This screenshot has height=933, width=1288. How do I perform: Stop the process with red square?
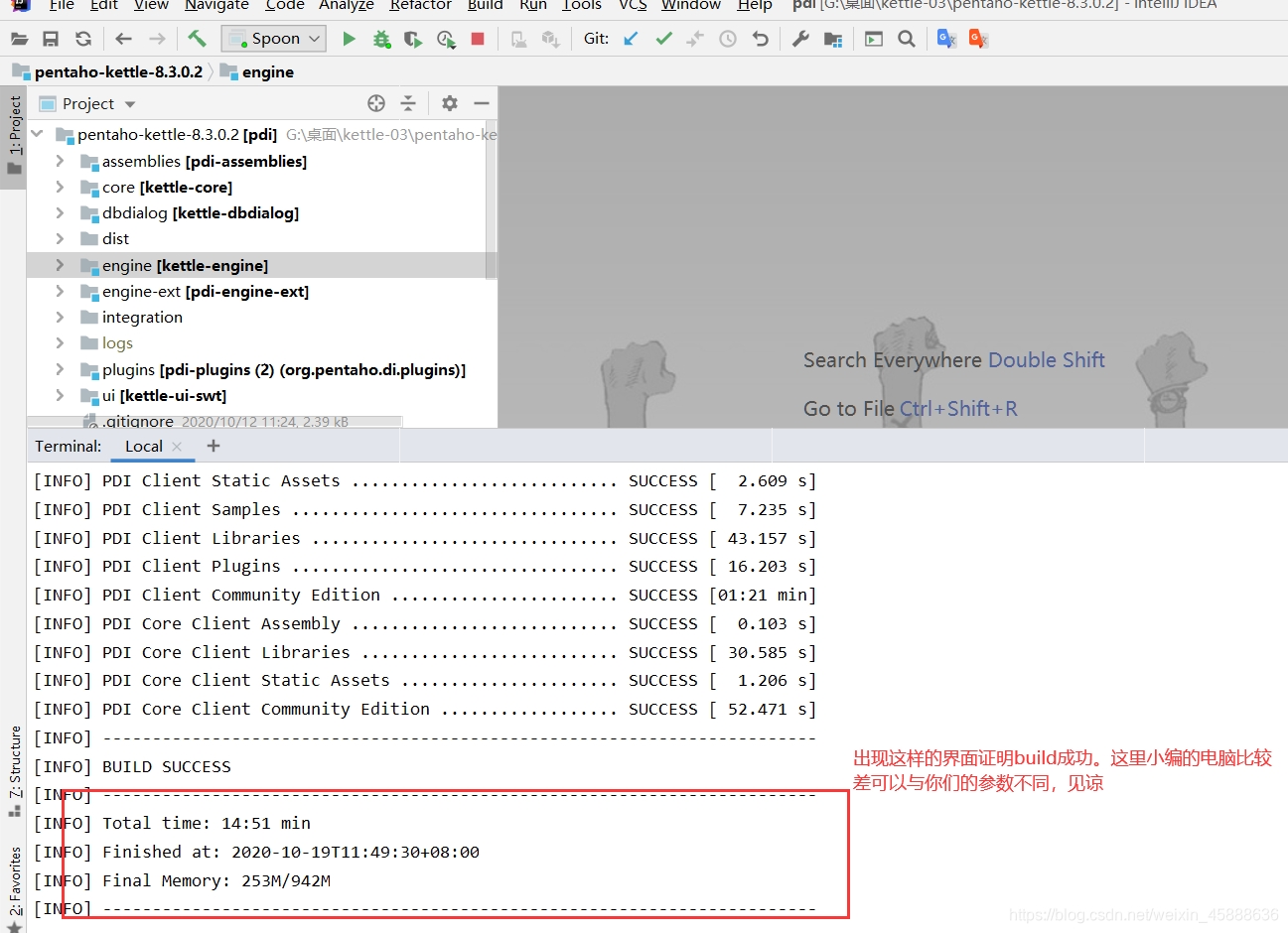[x=478, y=39]
